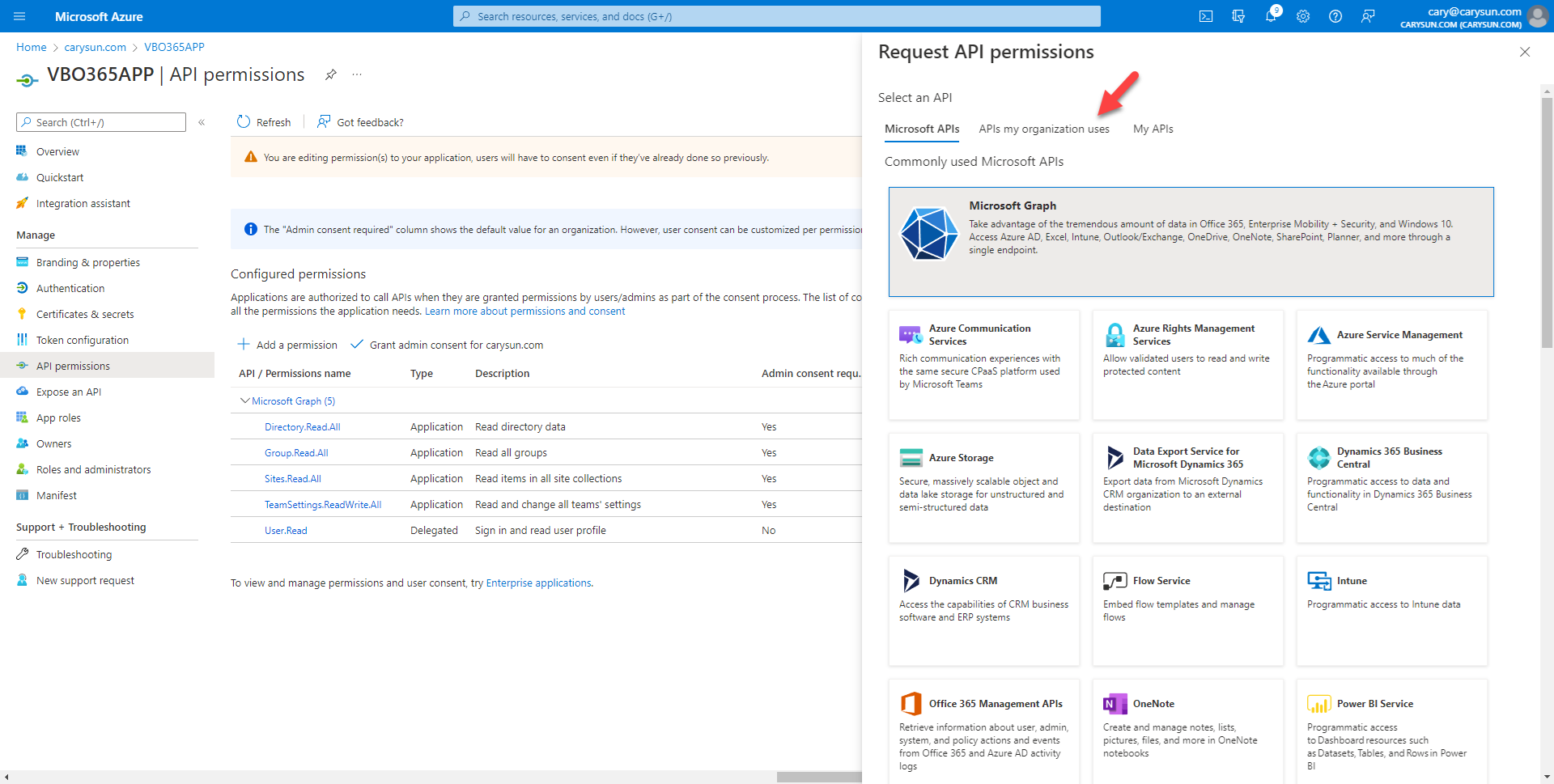The height and width of the screenshot is (784, 1554).
Task: Choose Azure Service Management card
Action: (1392, 365)
